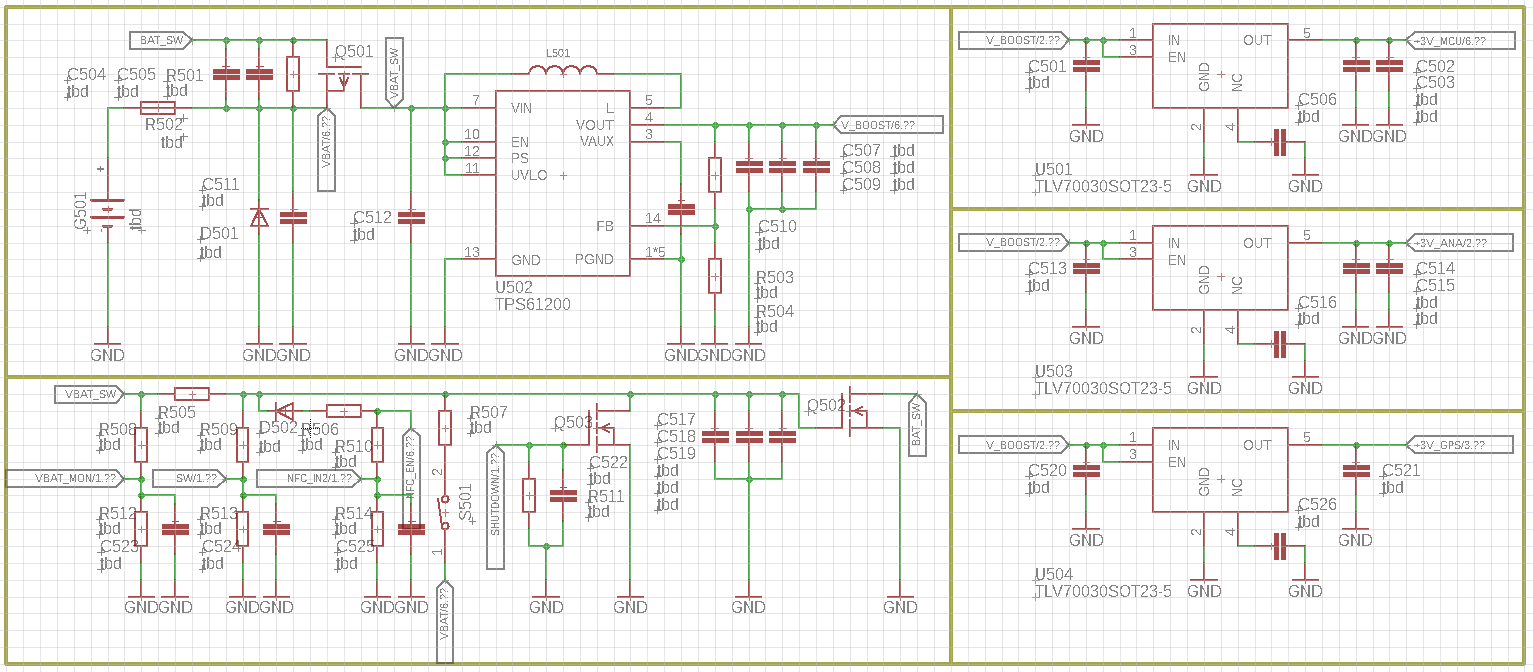Click the C516 capacitor label
1533x672 pixels.
point(1317,303)
